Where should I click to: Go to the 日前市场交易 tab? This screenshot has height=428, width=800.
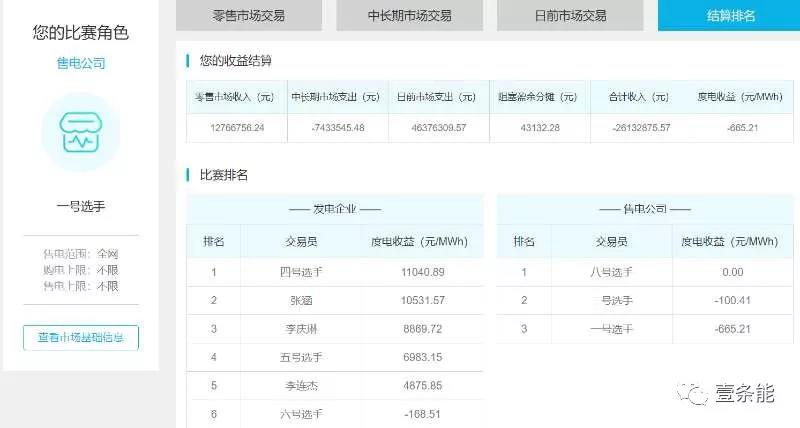pos(568,16)
